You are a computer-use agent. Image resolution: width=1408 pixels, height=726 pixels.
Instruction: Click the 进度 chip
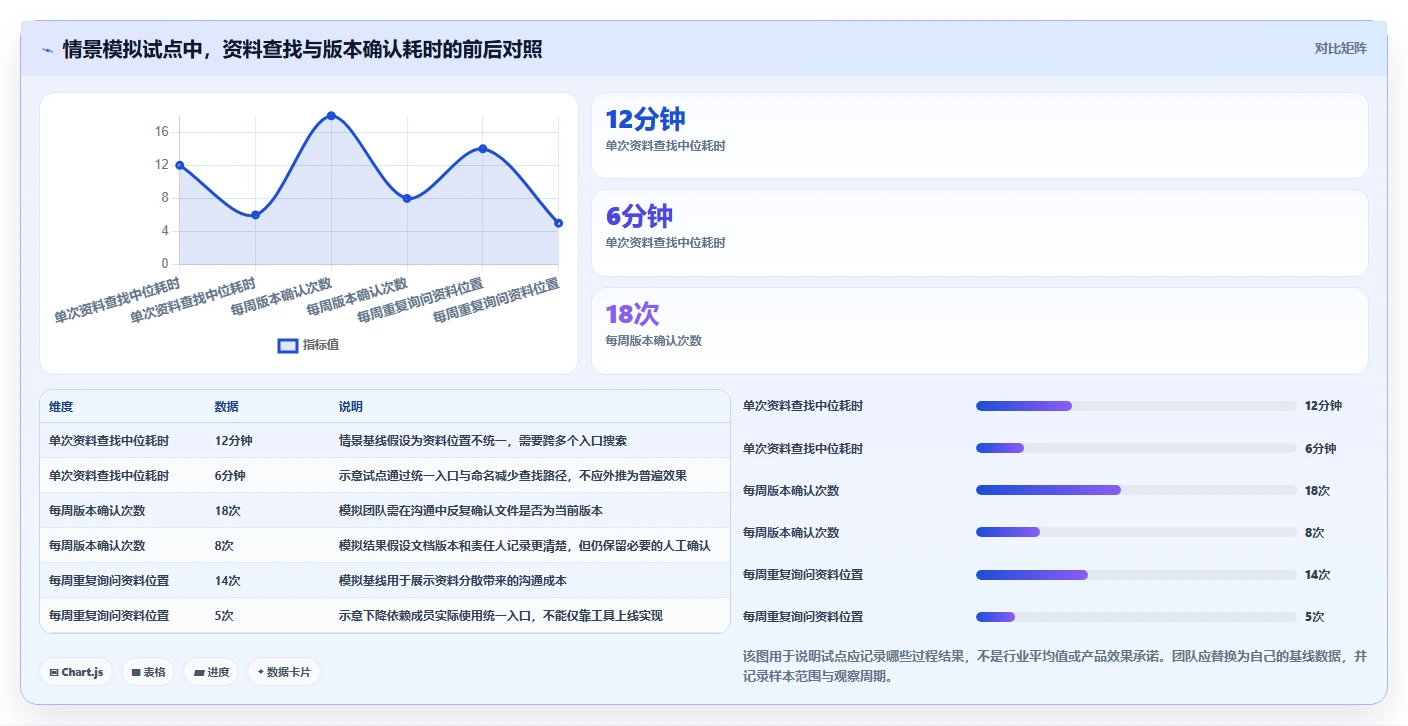coord(212,672)
